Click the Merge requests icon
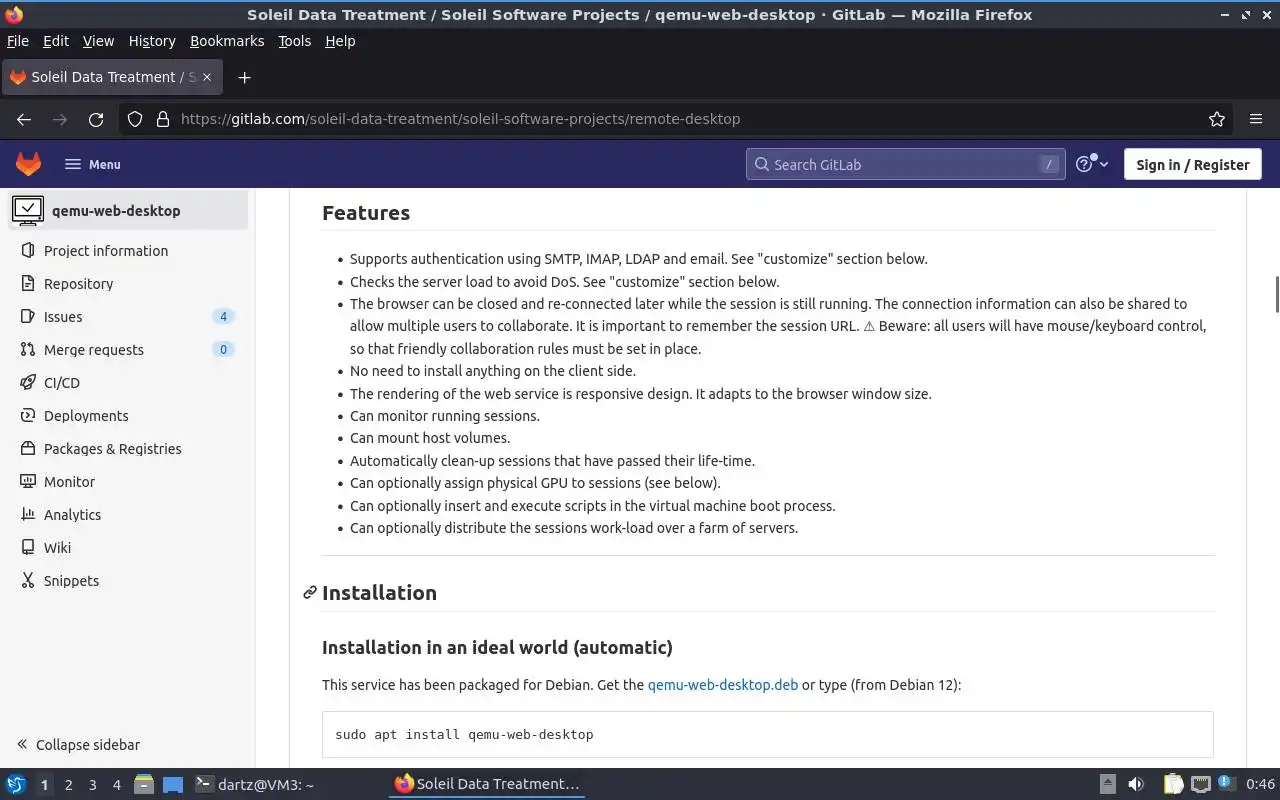 27,350
